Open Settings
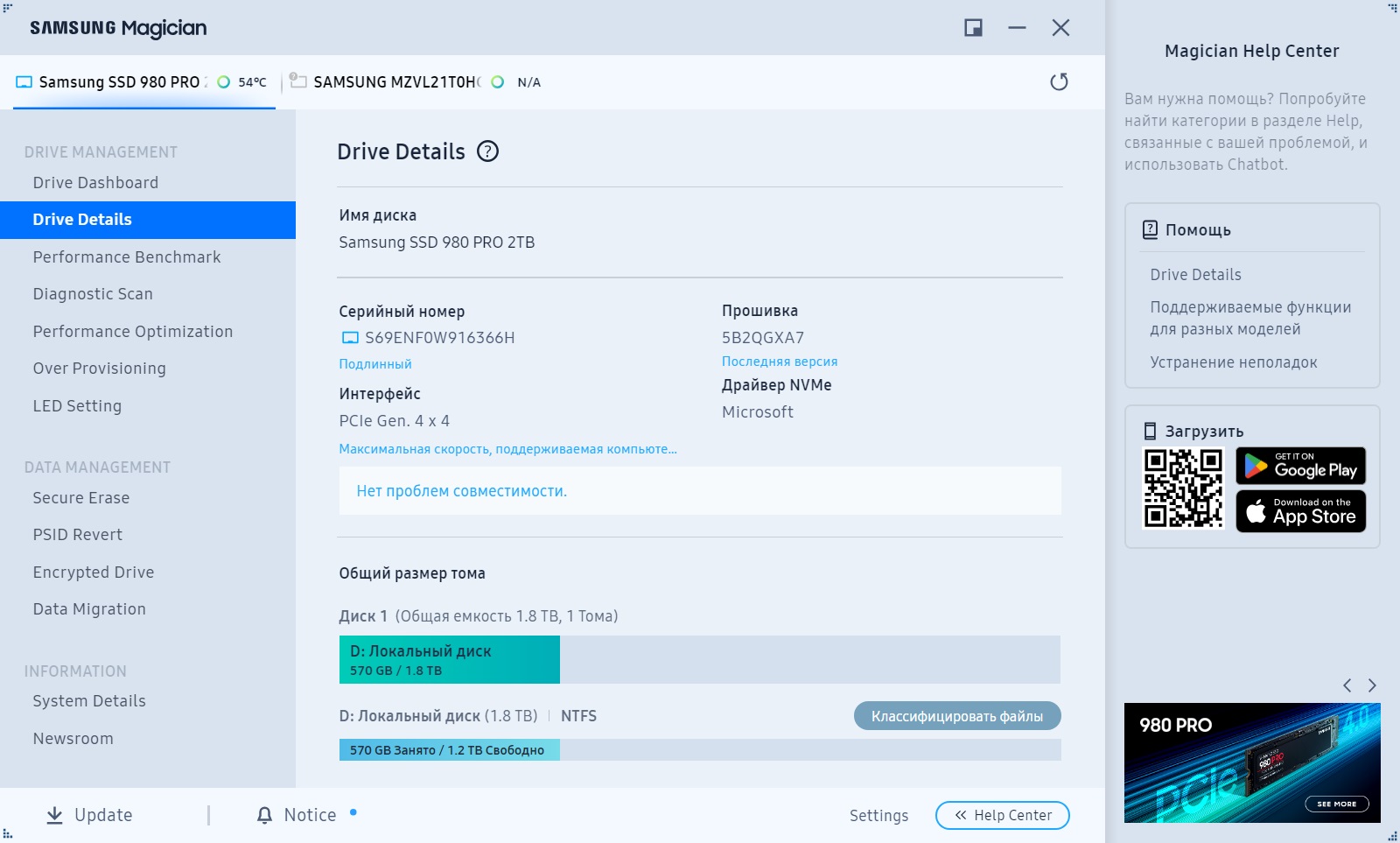Screen dimensions: 1400x843 point(878,816)
